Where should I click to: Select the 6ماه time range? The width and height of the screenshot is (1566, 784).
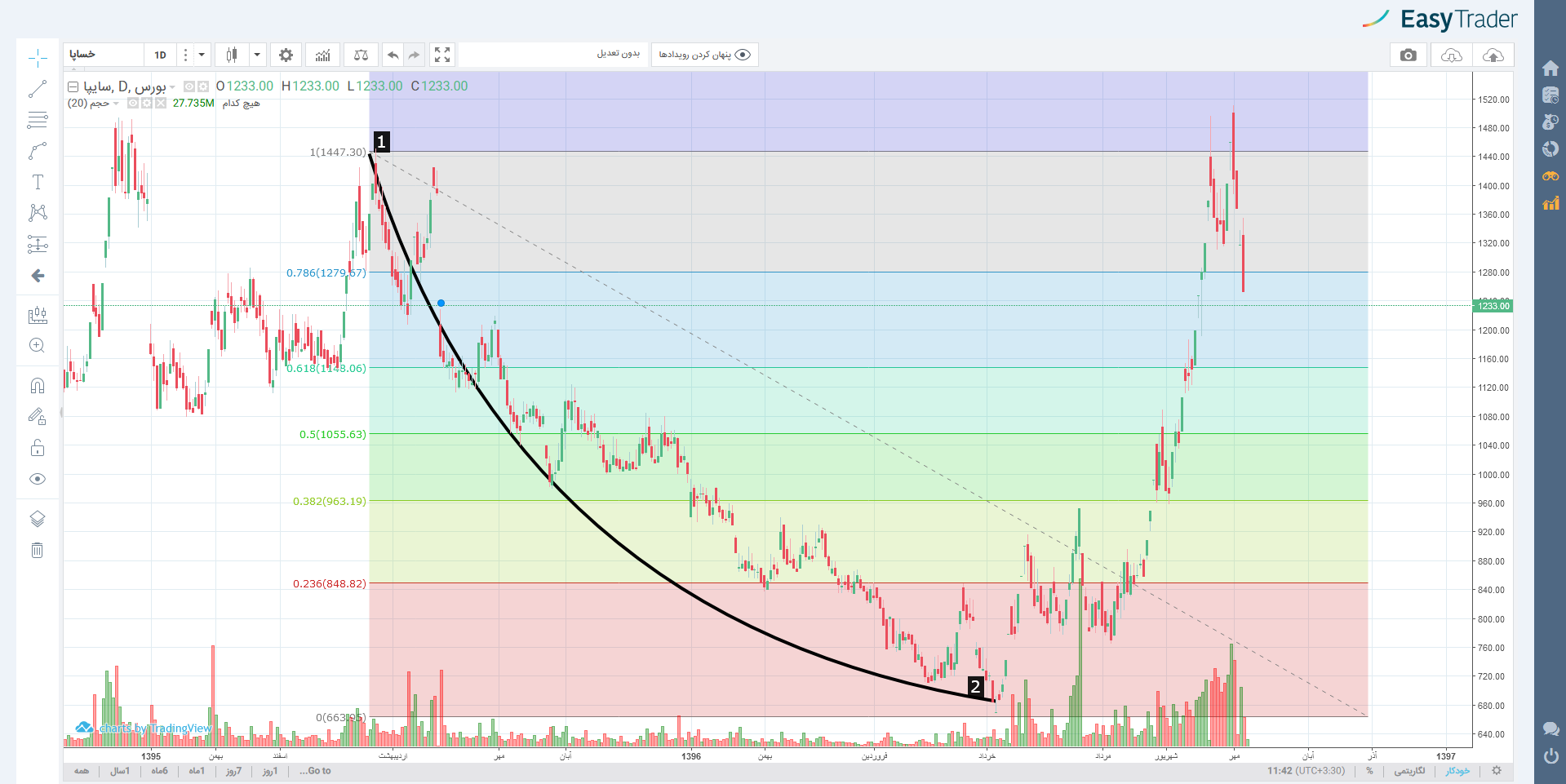click(x=159, y=771)
